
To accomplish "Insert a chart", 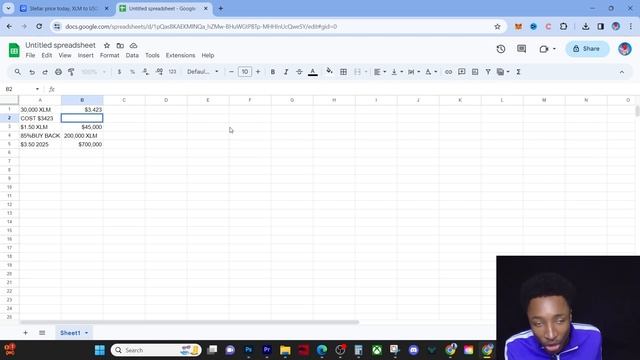I will tap(475, 72).
